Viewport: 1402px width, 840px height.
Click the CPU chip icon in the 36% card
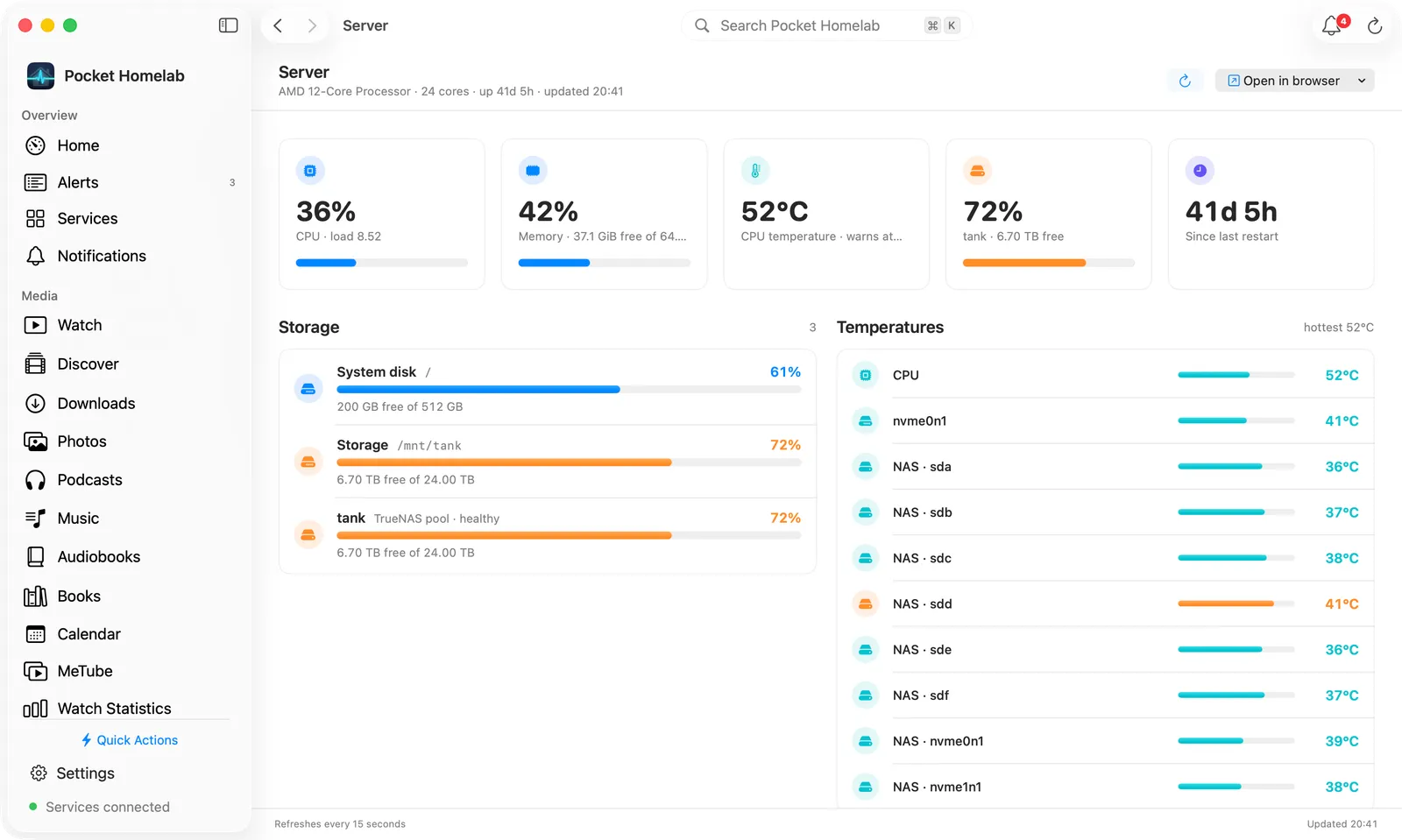click(x=310, y=171)
